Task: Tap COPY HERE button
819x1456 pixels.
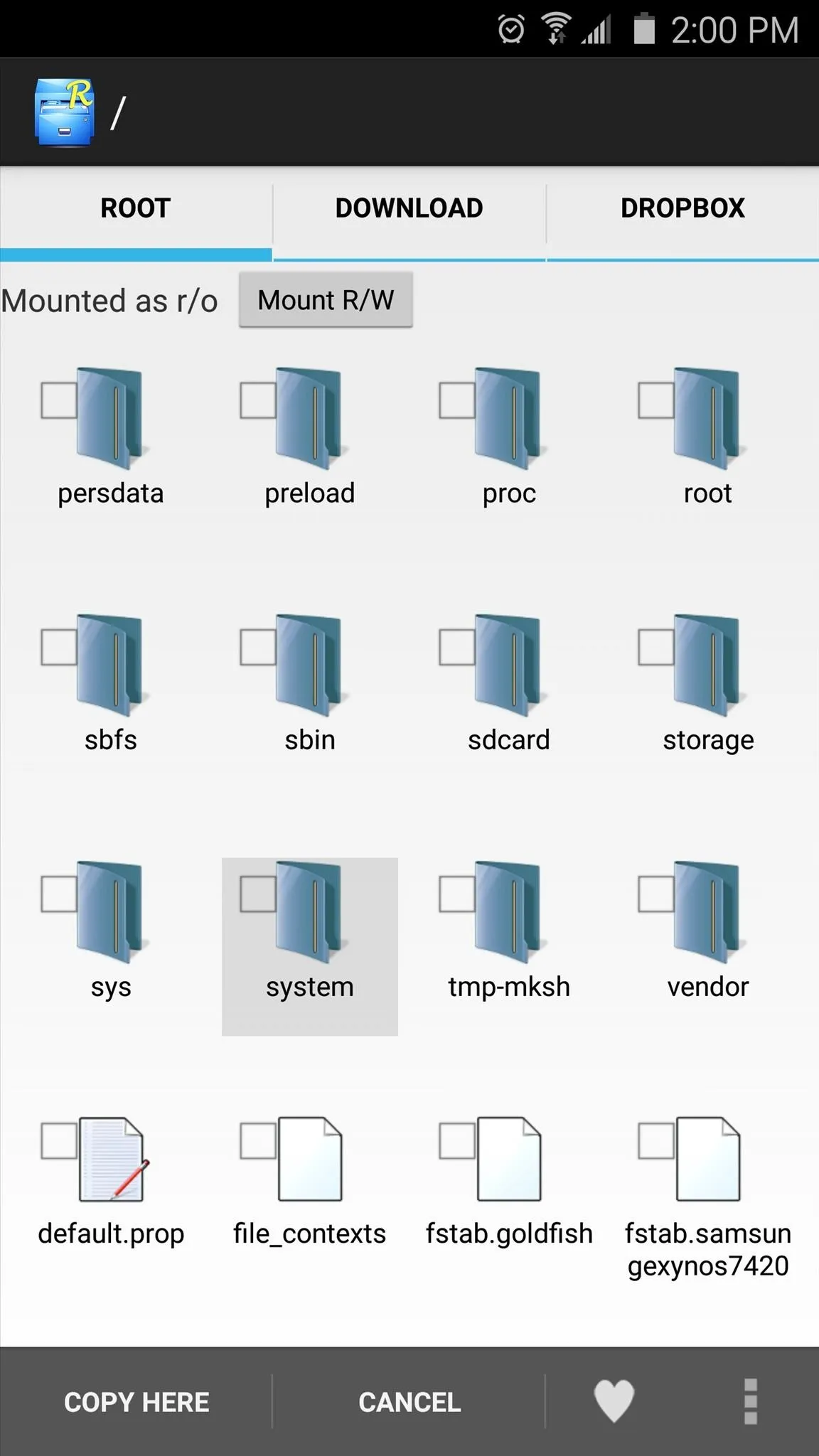Action: pyautogui.click(x=136, y=1402)
